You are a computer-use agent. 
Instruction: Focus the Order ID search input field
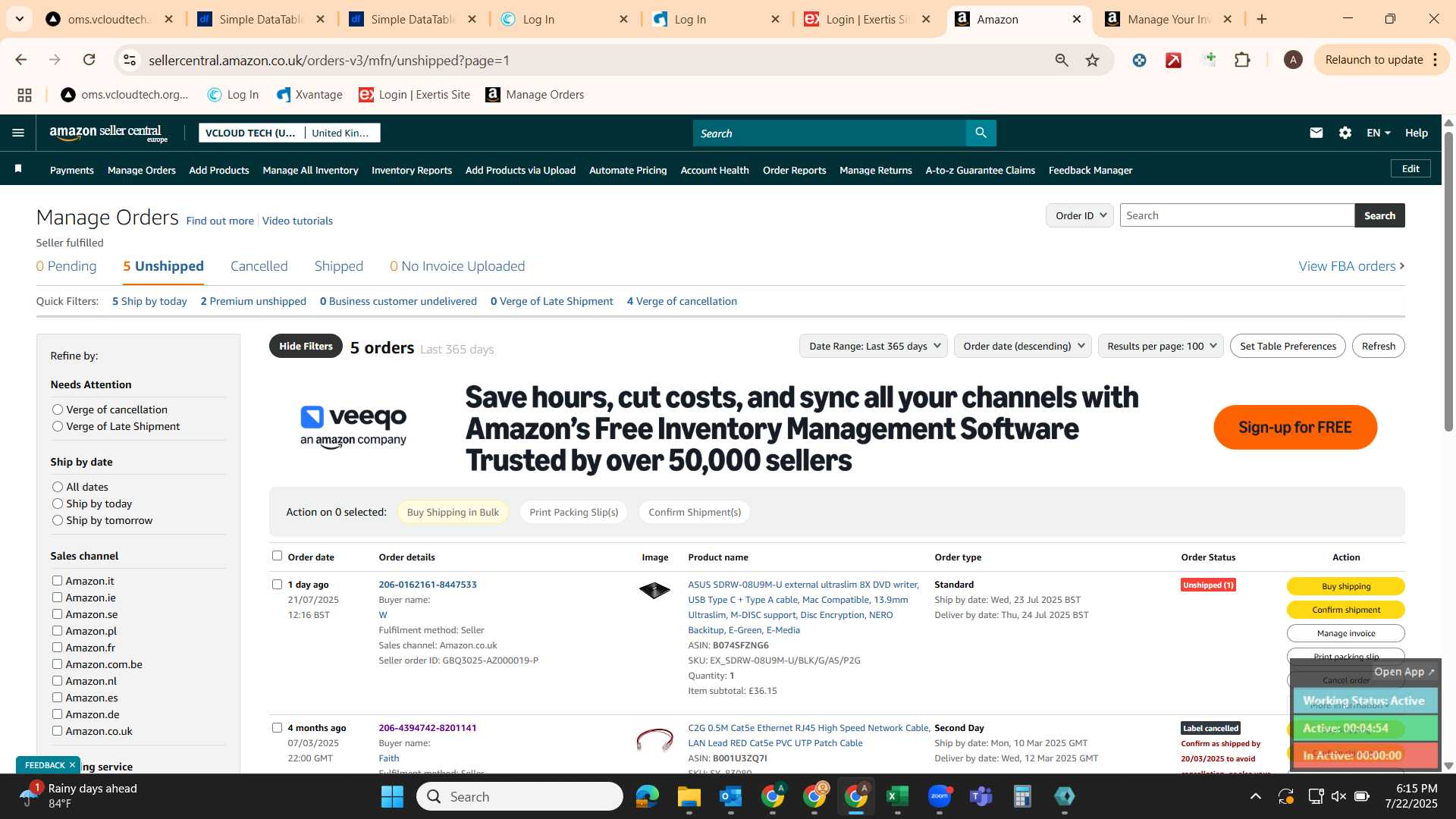1237,215
